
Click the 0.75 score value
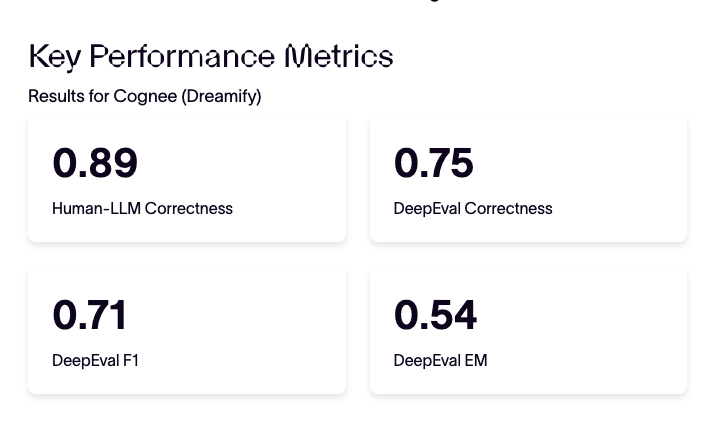[433, 163]
